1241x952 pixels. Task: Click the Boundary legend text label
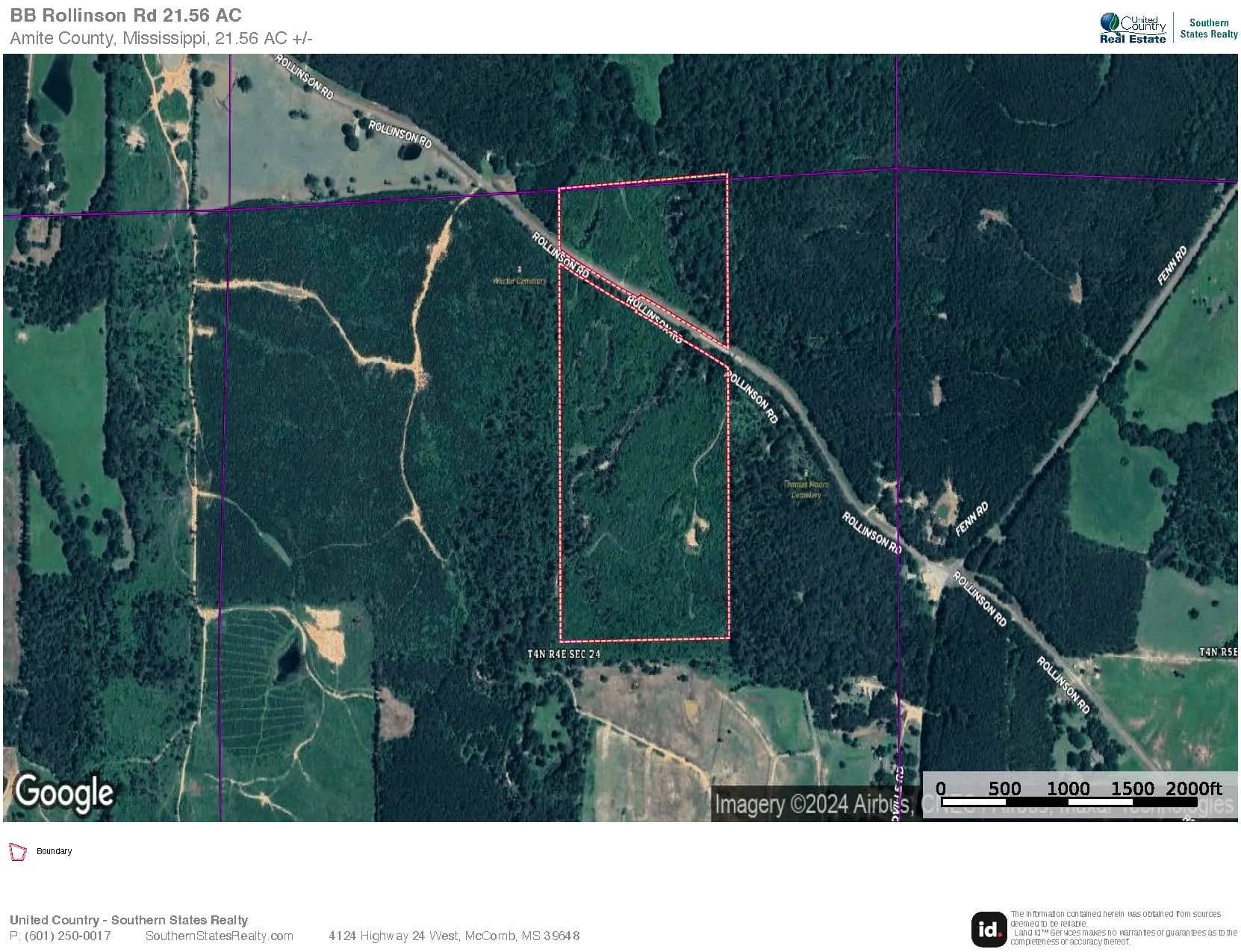pos(55,851)
